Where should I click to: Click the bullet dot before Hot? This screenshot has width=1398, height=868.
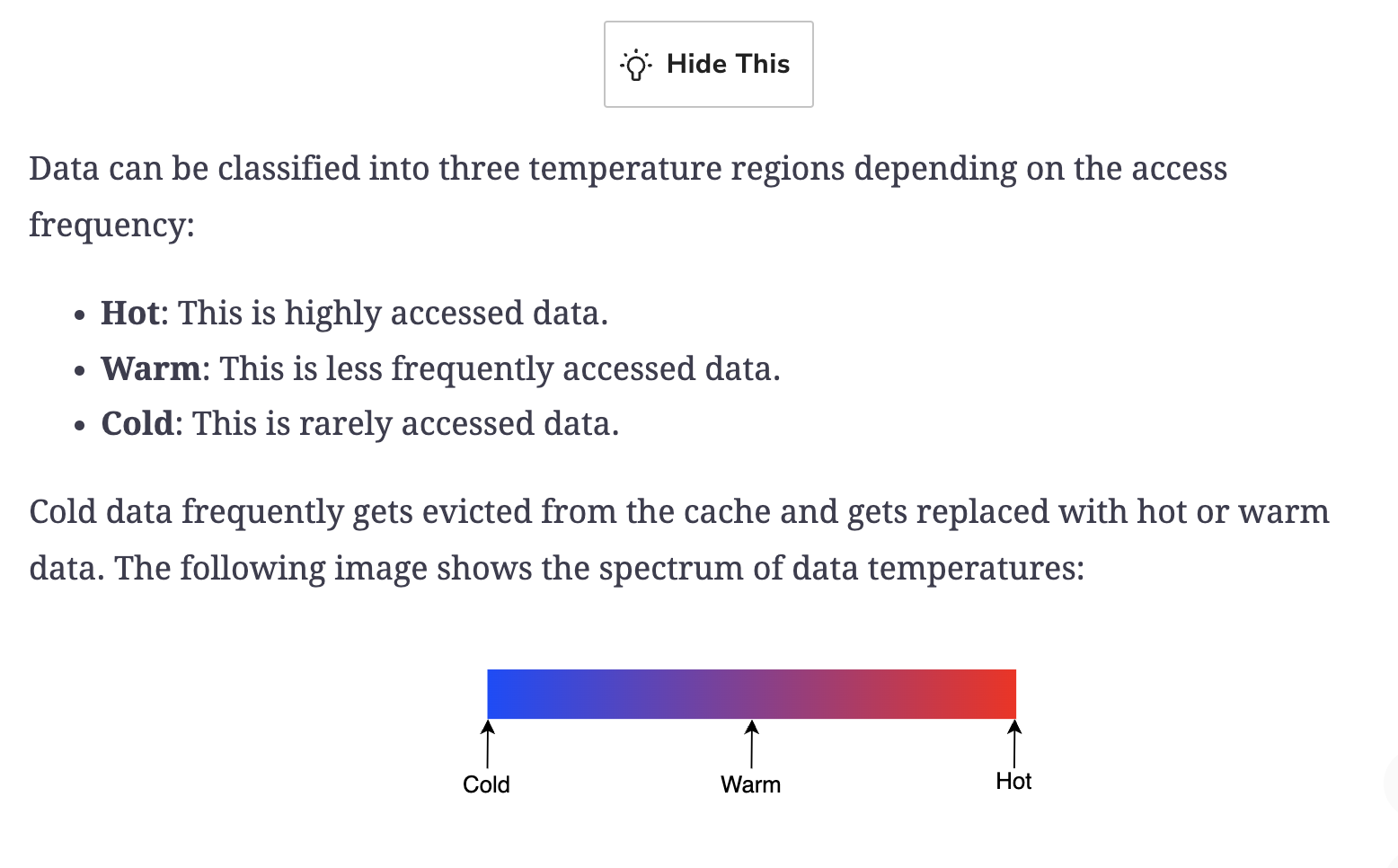[x=81, y=316]
